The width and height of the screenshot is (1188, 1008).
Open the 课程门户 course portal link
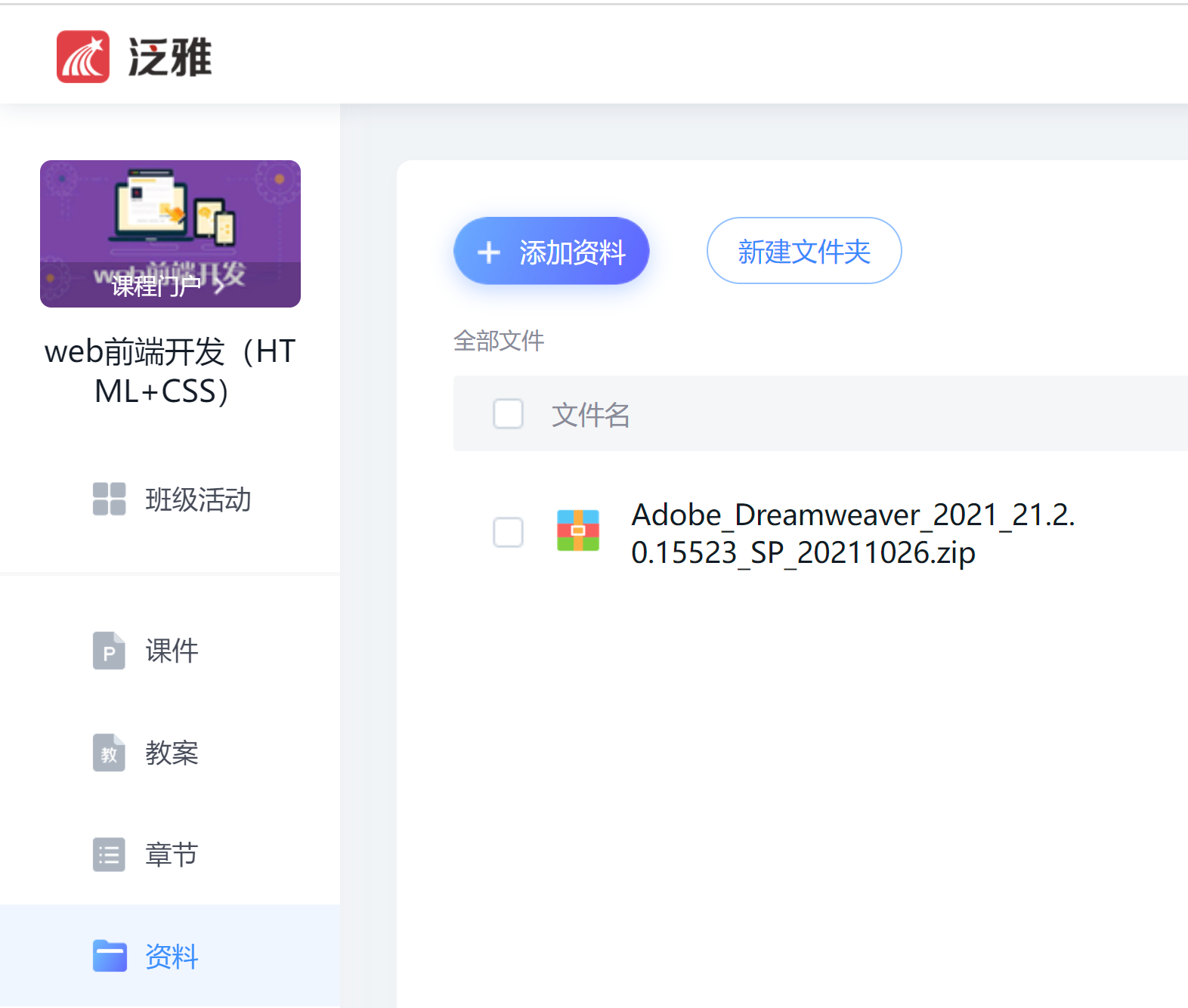[168, 286]
